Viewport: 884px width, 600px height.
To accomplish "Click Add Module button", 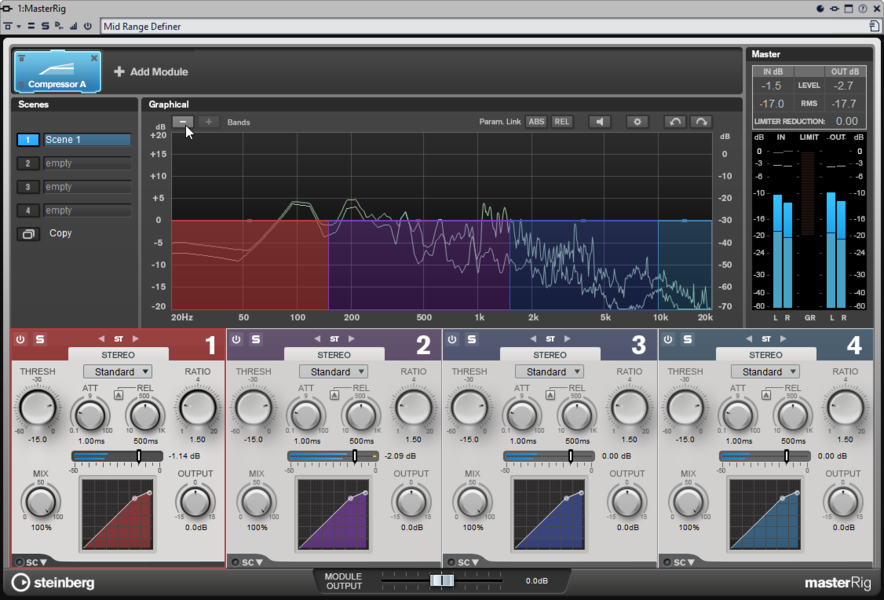I will pos(151,72).
